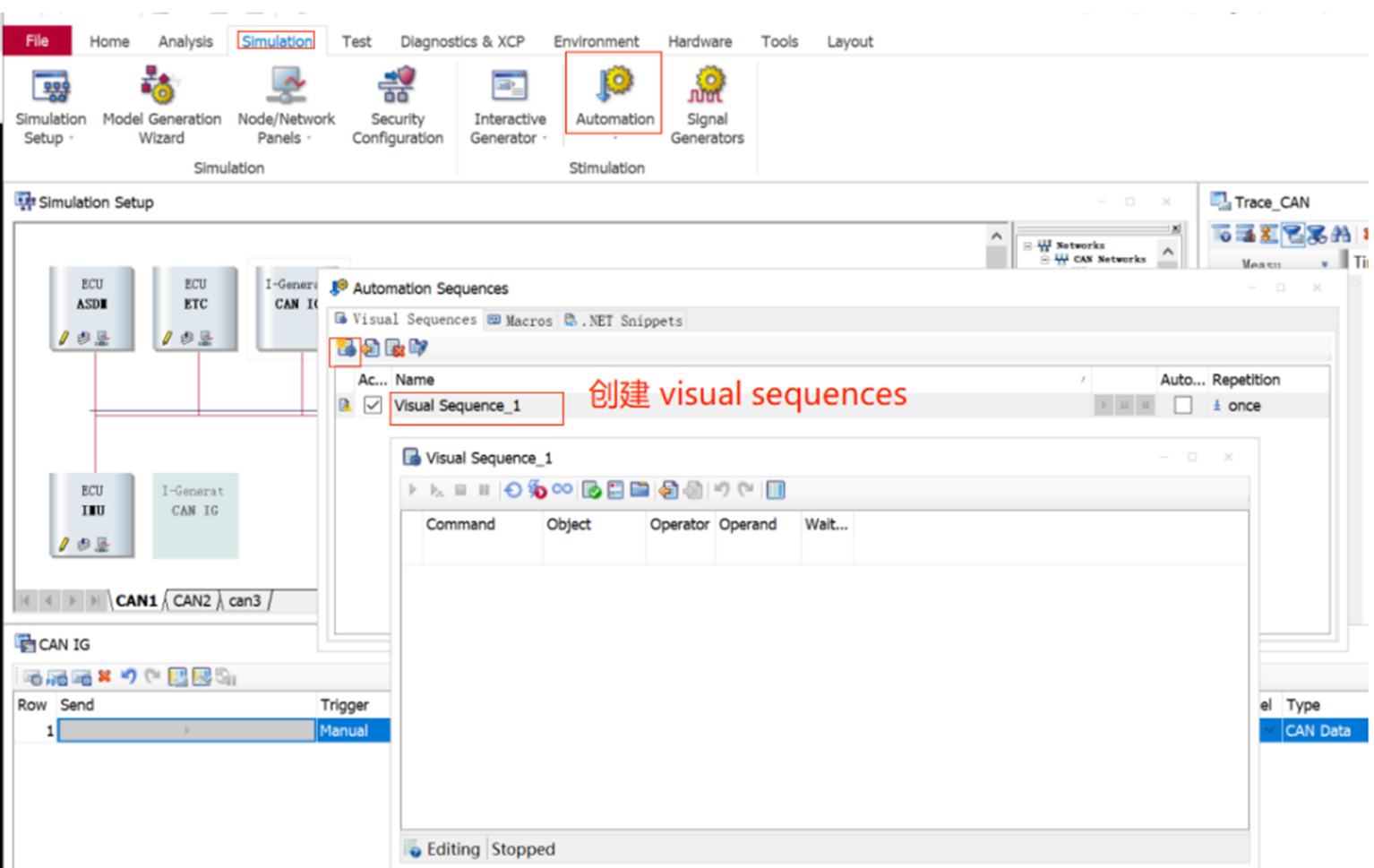Toggle the funnel filter icon in Trace_CAN
This screenshot has width=1374, height=868.
(1292, 235)
